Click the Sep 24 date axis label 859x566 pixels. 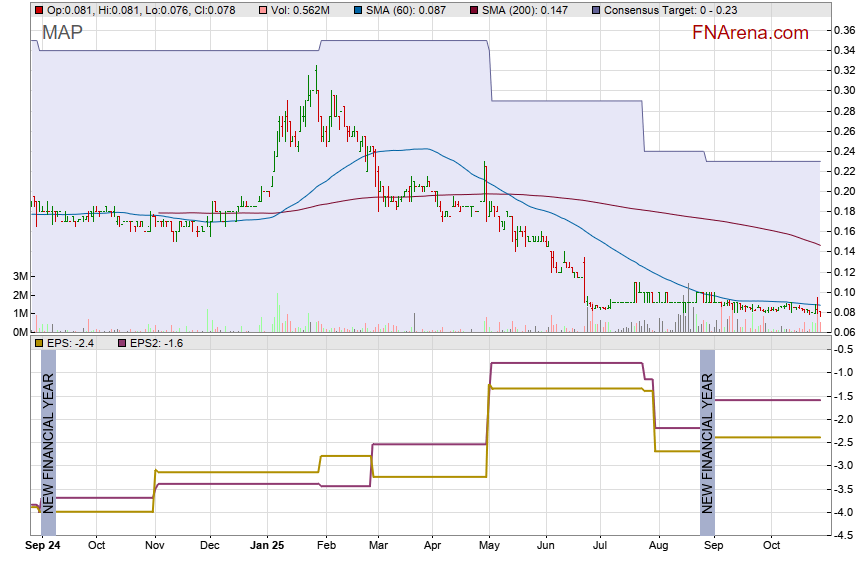43,546
